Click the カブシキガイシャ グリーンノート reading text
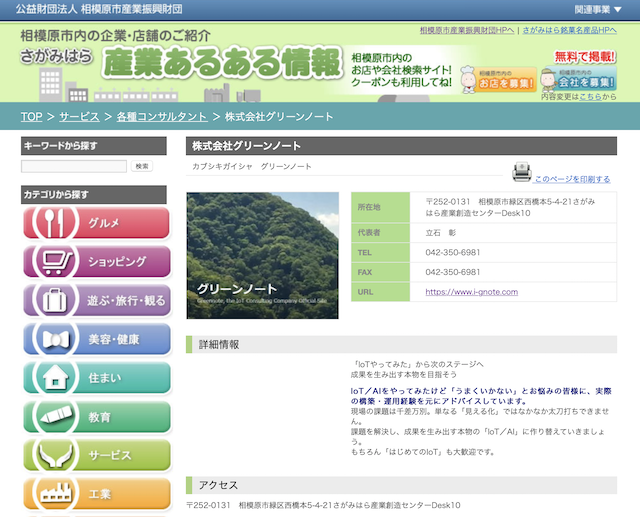Image resolution: width=640 pixels, height=517 pixels. (251, 166)
